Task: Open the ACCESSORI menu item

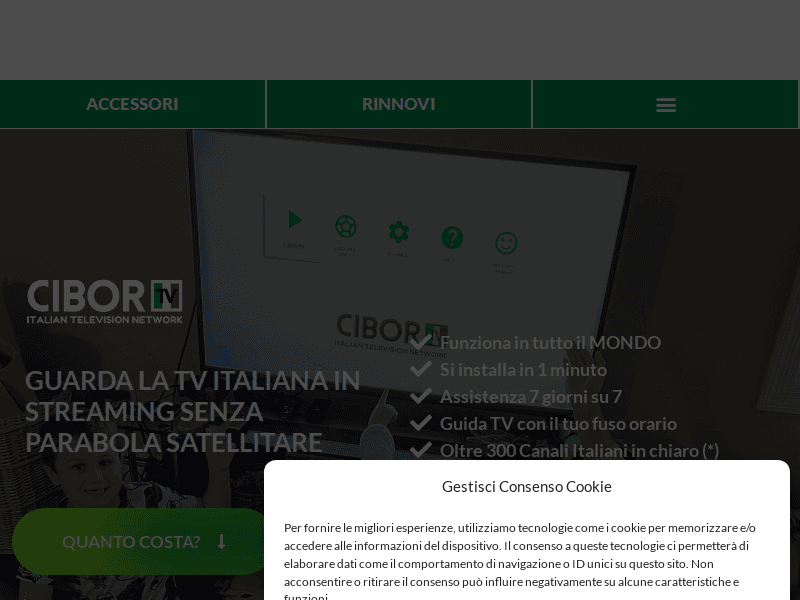Action: coord(132,104)
